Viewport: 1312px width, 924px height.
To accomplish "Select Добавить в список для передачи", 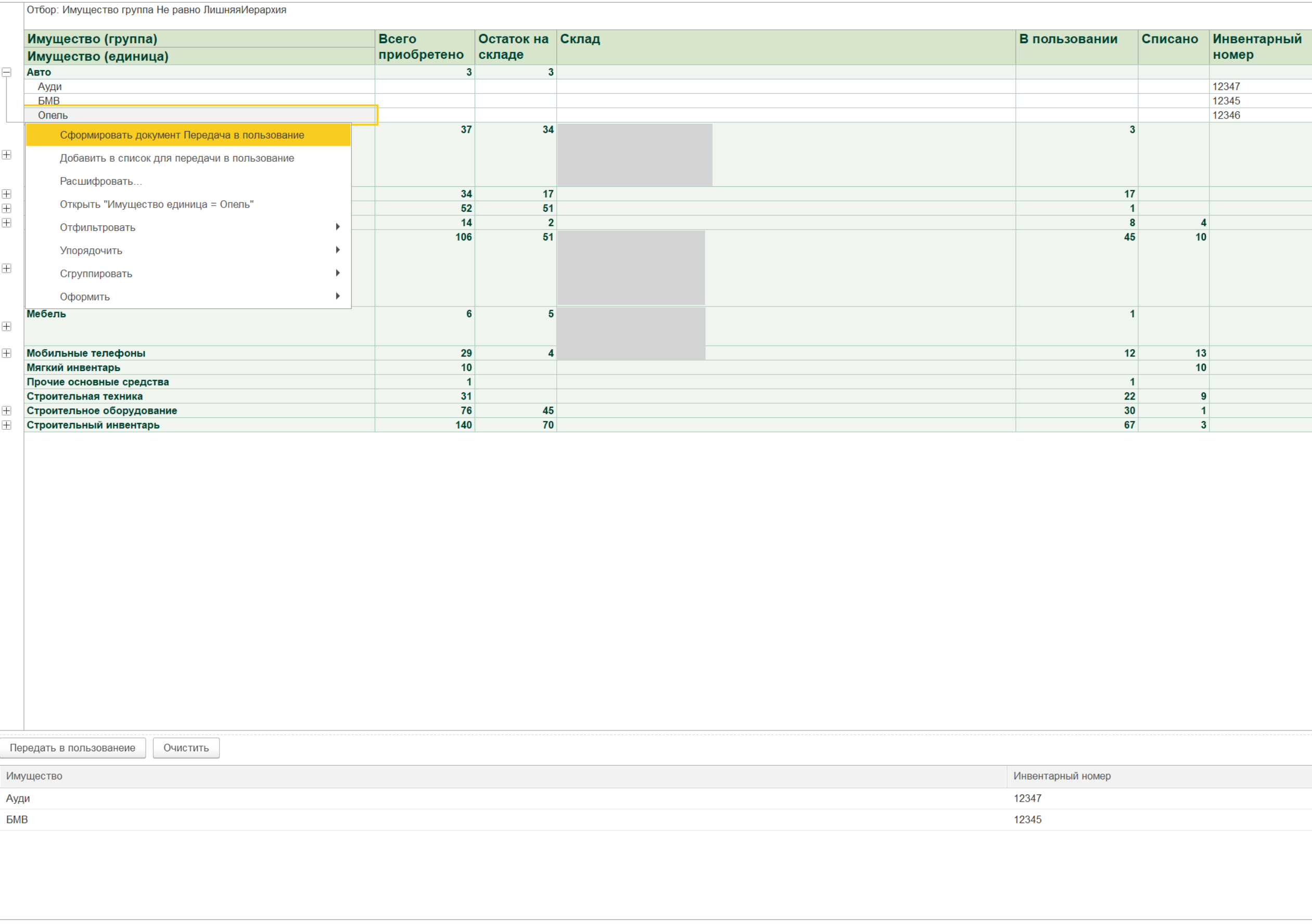I will point(176,158).
